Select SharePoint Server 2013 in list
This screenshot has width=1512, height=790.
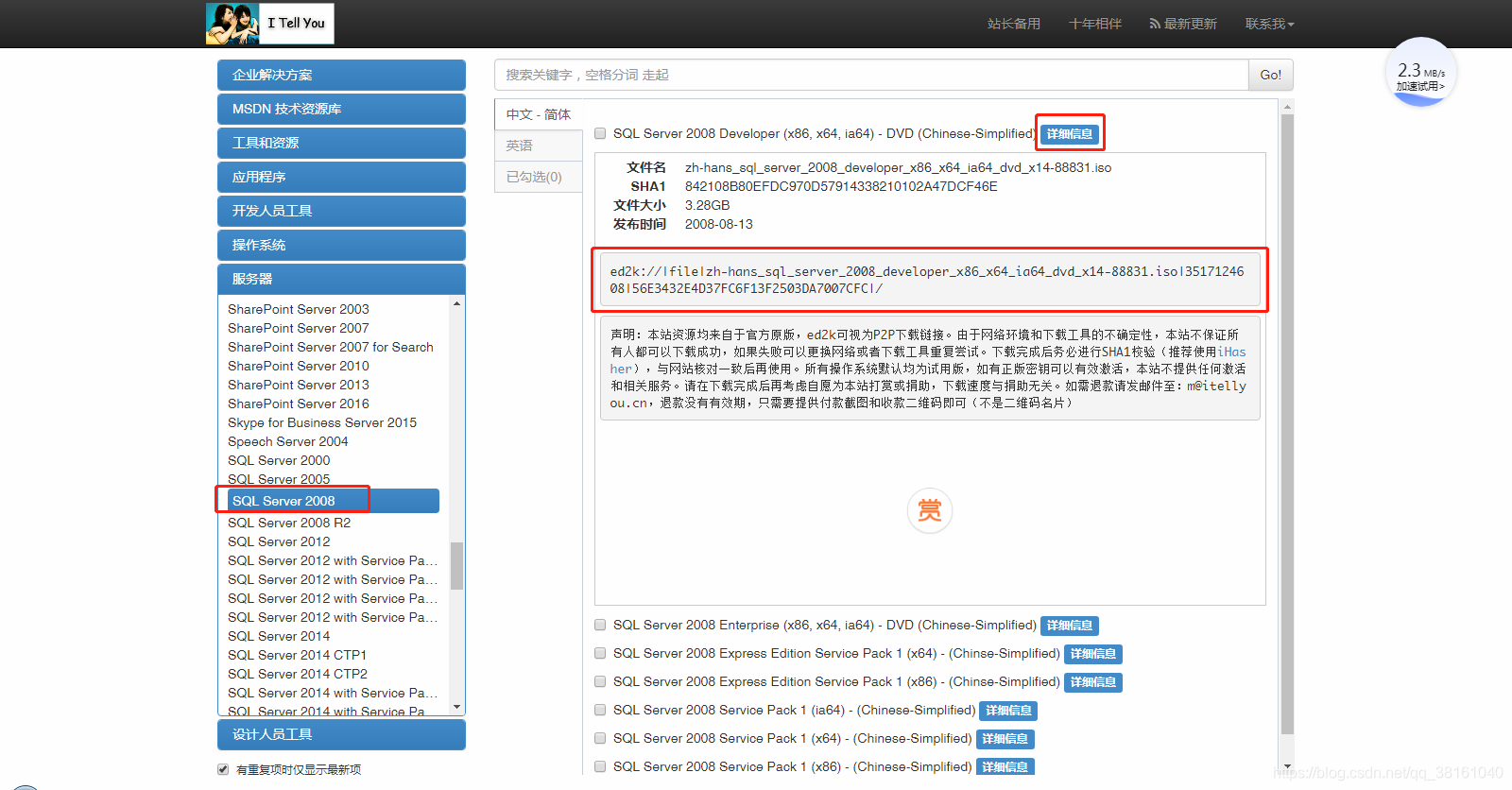(x=299, y=385)
